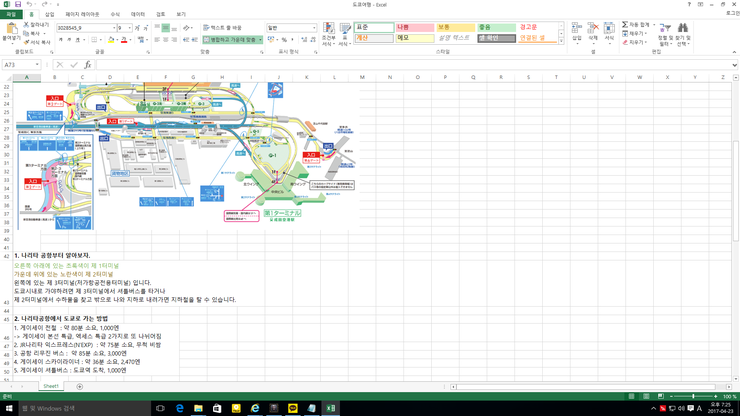The image size is (740, 416).
Task: Toggle Bold formatting
Action: click(61, 40)
